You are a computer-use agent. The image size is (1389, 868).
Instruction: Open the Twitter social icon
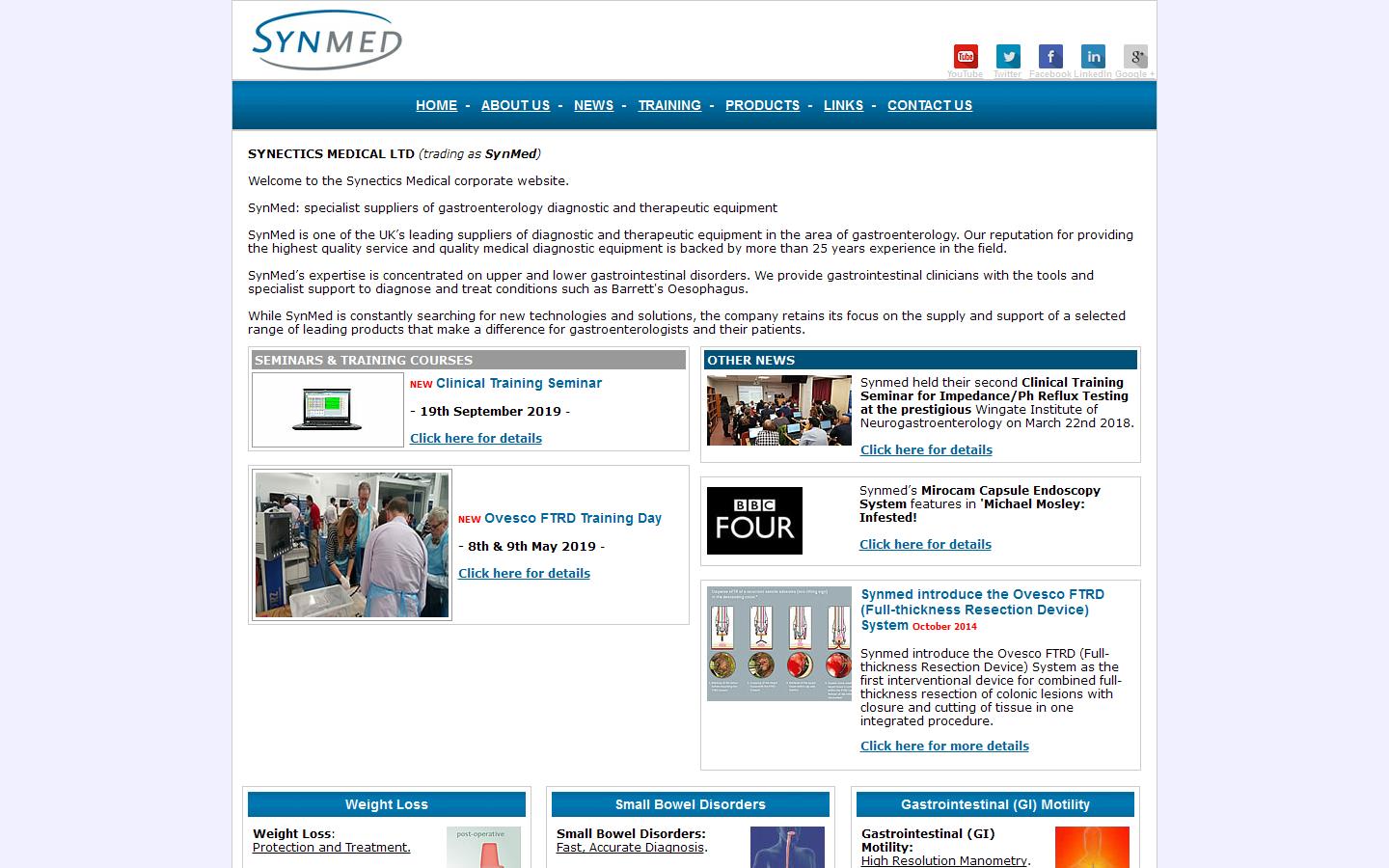click(x=1008, y=56)
